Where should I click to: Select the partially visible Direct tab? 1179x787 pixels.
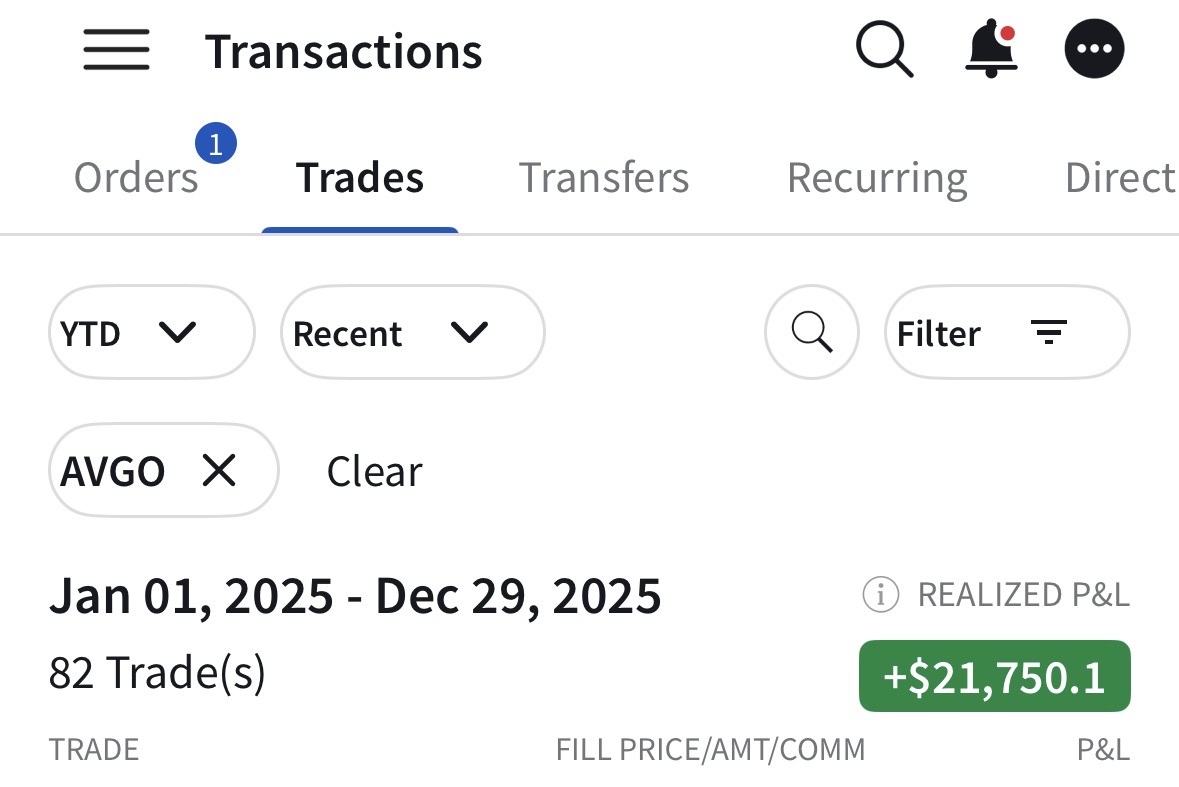point(1120,178)
